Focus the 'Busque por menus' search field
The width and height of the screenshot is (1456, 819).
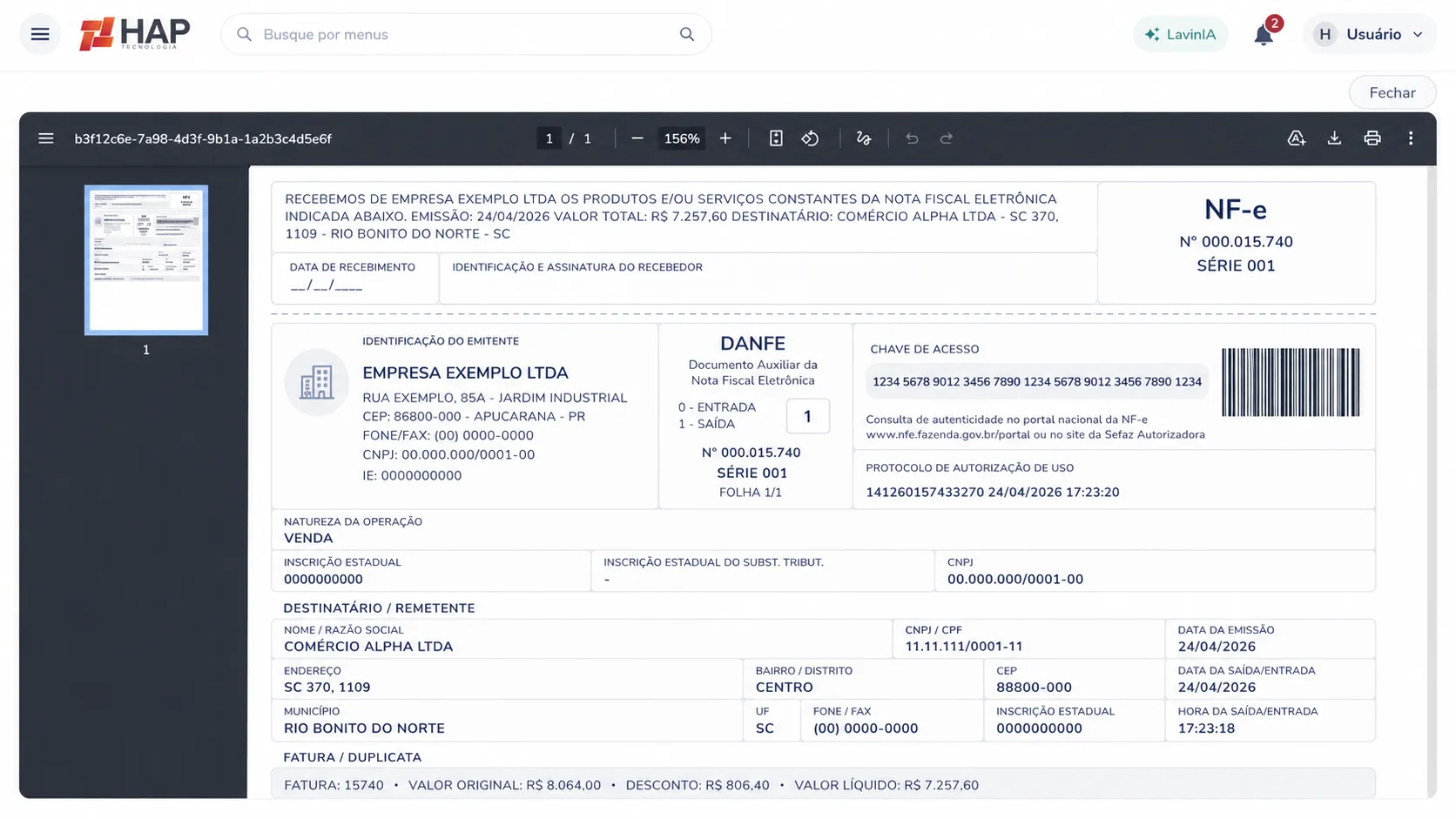pos(466,35)
